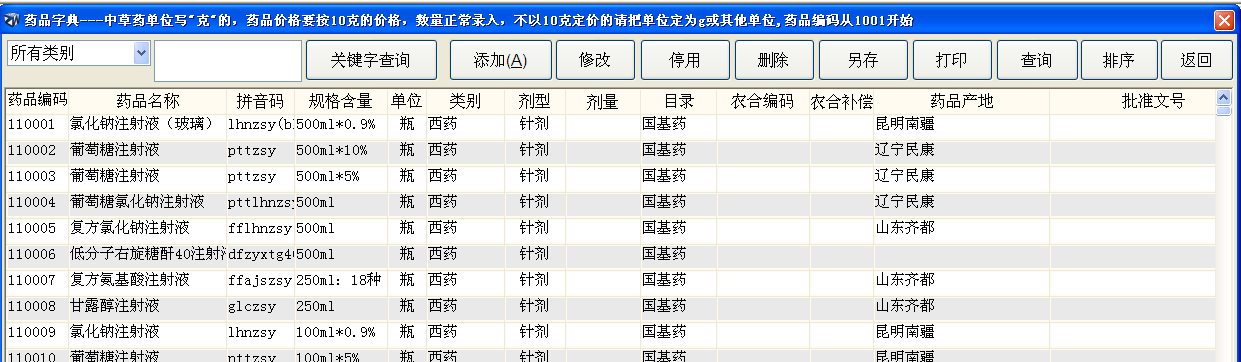Click the 药品产地 column header

point(961,101)
